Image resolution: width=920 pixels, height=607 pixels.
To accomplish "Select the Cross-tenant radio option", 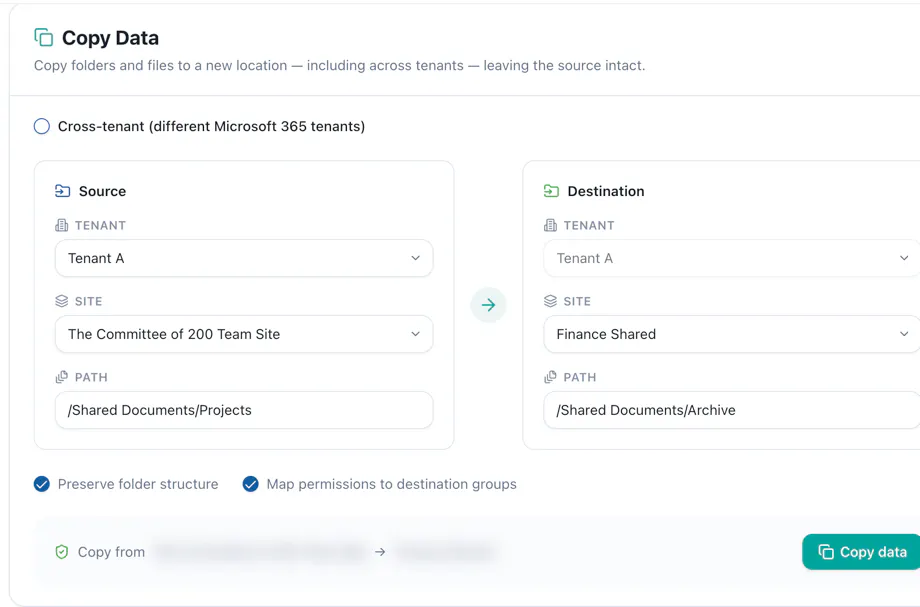I will click(x=42, y=126).
